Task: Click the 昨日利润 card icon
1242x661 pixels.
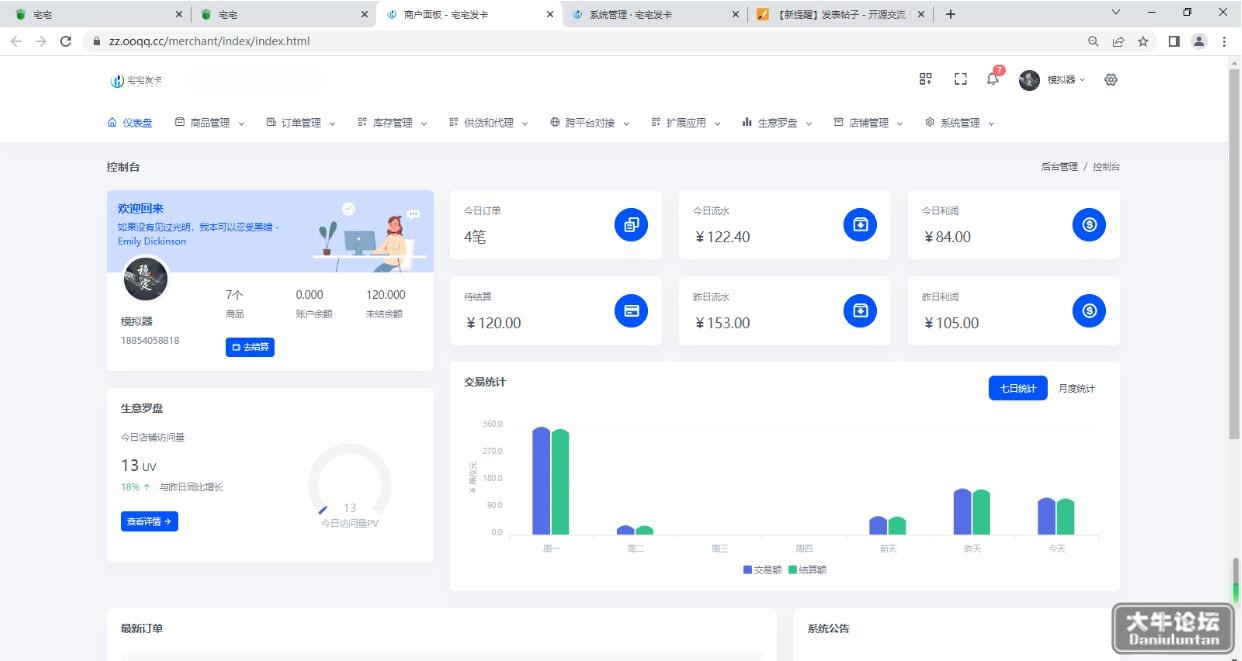Action: point(1089,311)
